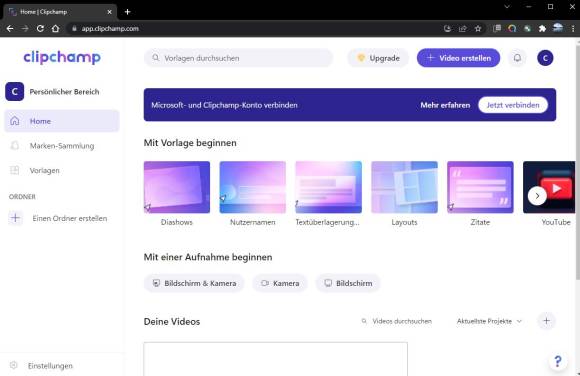Click the Mit Vorlage beginnen heading

tap(190, 143)
